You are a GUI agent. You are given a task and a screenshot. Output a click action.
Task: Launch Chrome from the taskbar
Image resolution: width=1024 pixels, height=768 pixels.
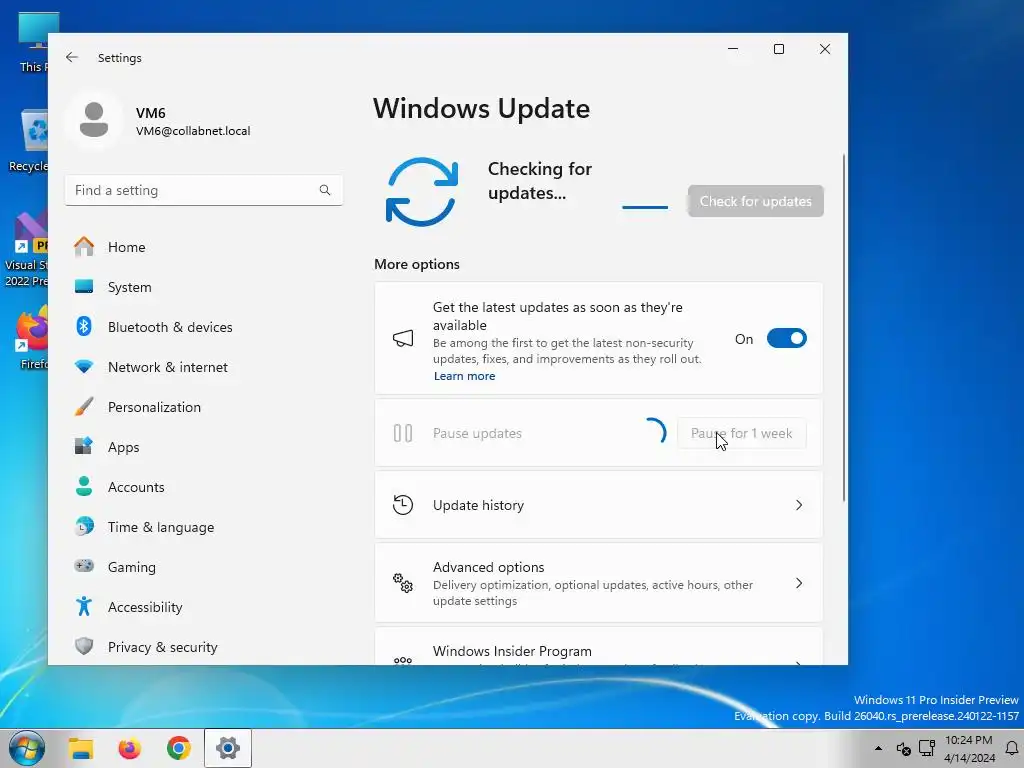tap(178, 748)
